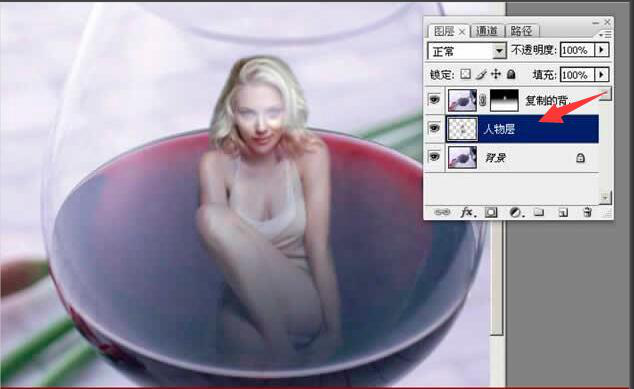Click the layers list scroll down arrow

click(605, 198)
